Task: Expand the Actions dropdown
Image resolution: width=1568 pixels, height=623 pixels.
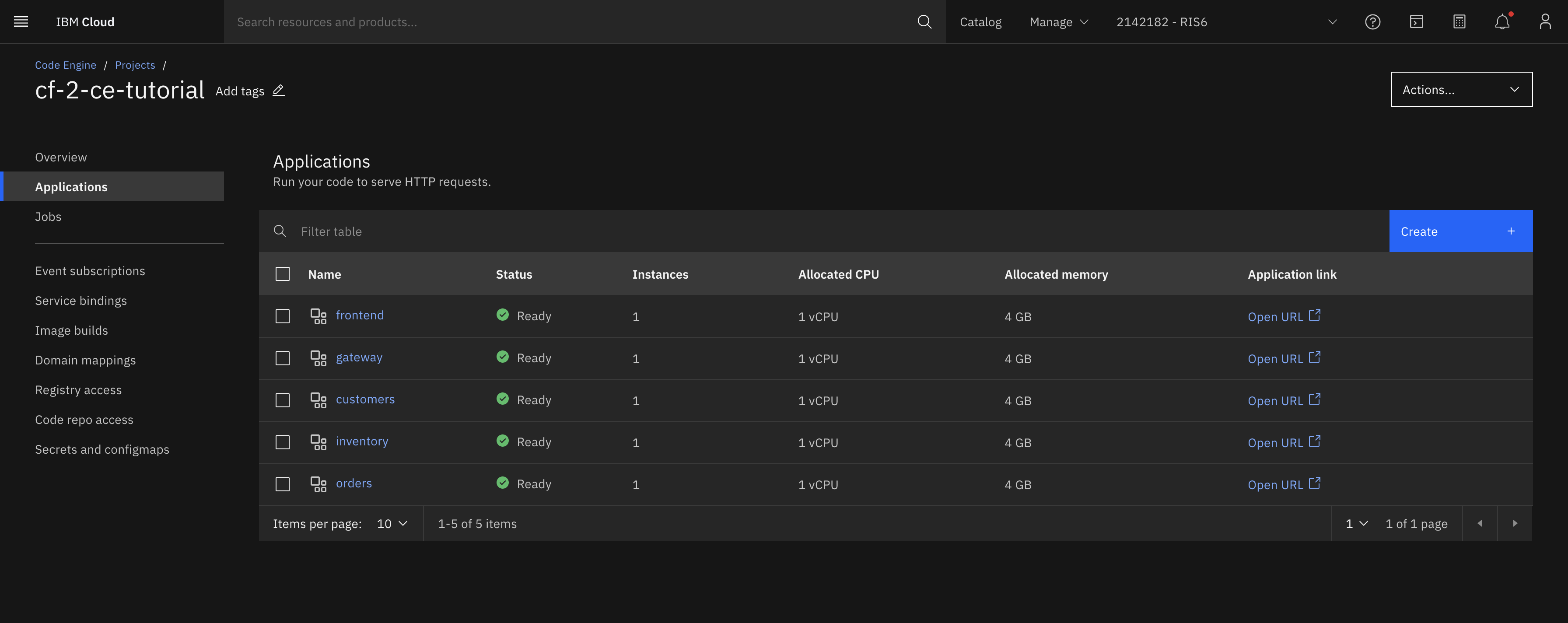Action: point(1462,89)
